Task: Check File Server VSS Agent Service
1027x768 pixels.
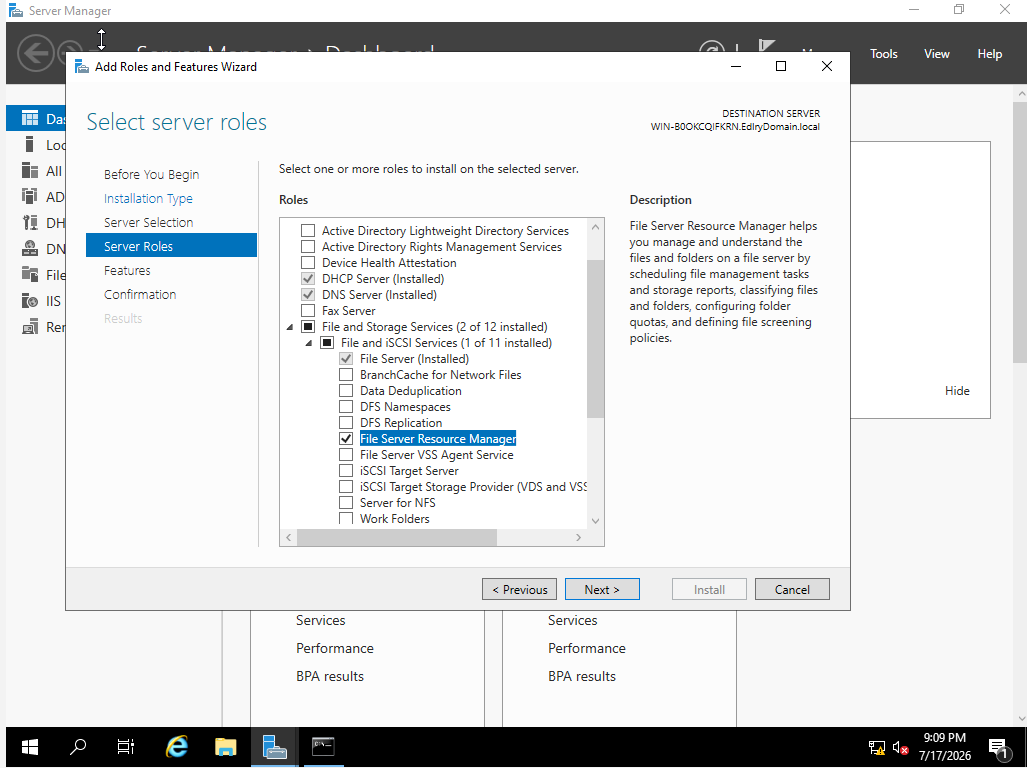Action: pyautogui.click(x=346, y=454)
